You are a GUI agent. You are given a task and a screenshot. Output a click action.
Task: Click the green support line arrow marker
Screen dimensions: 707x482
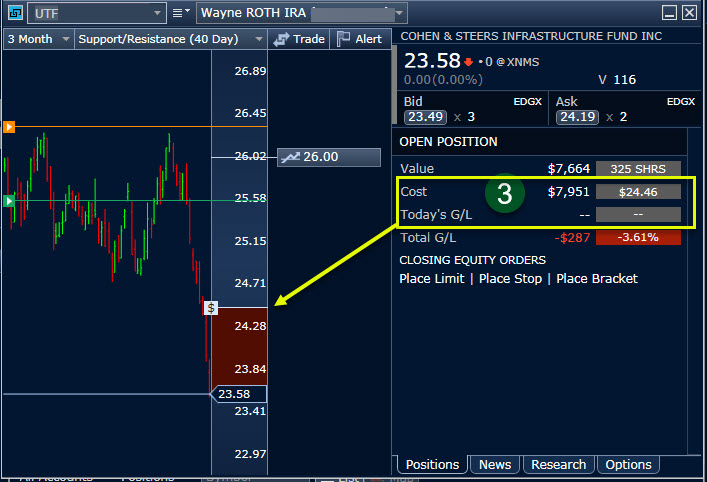point(9,201)
